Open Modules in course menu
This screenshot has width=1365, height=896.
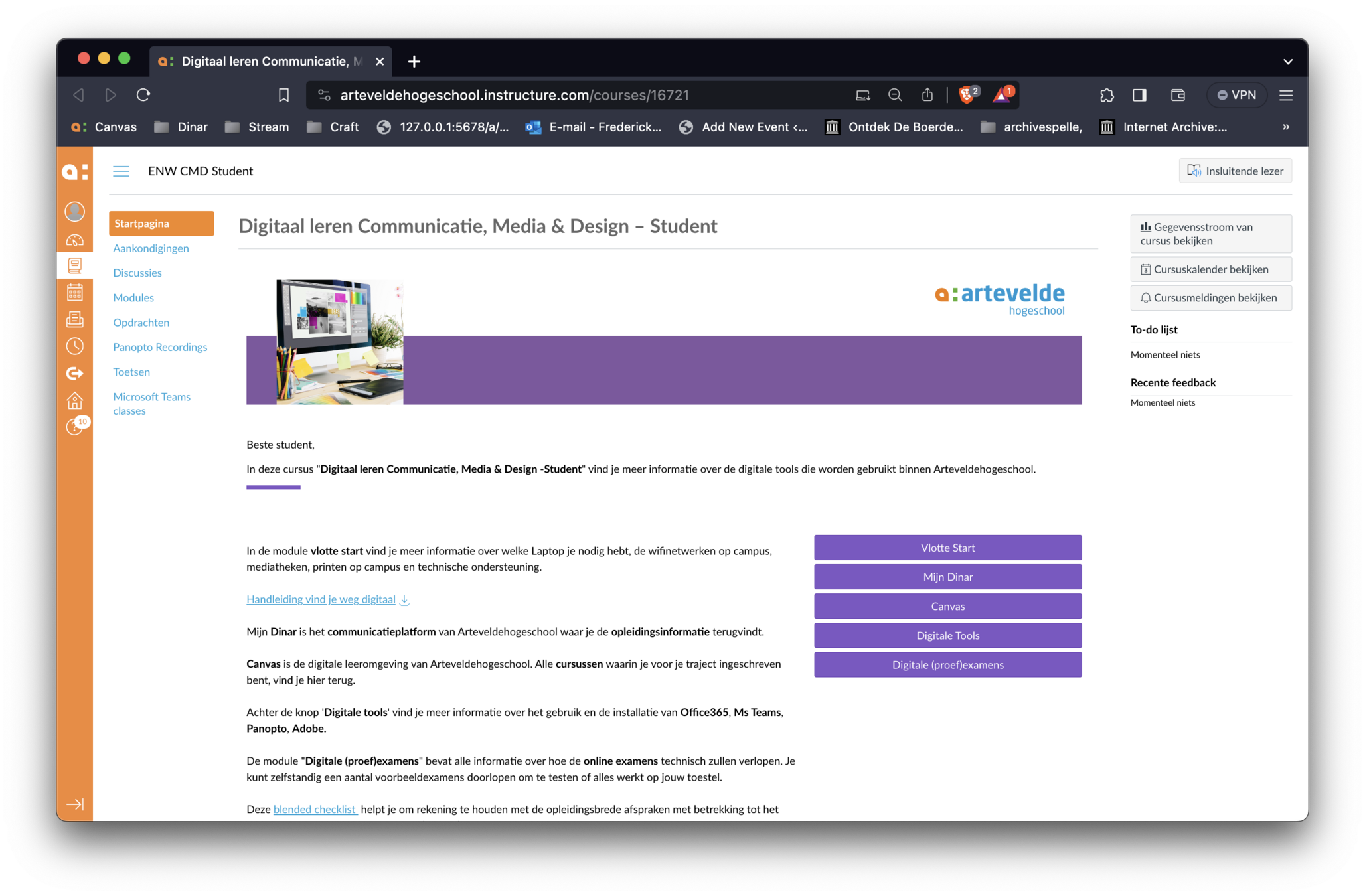(133, 297)
